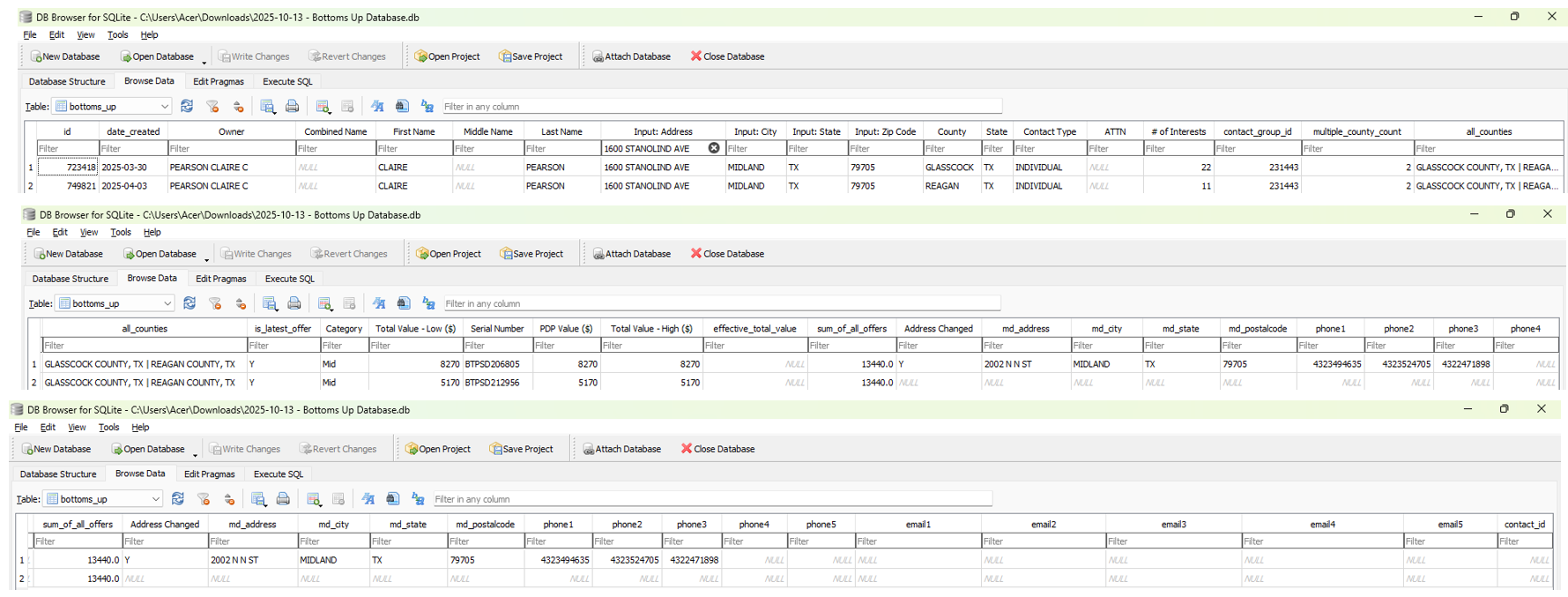Open find-and-replace icon in top window
This screenshot has height=597, width=1568.
(427, 106)
